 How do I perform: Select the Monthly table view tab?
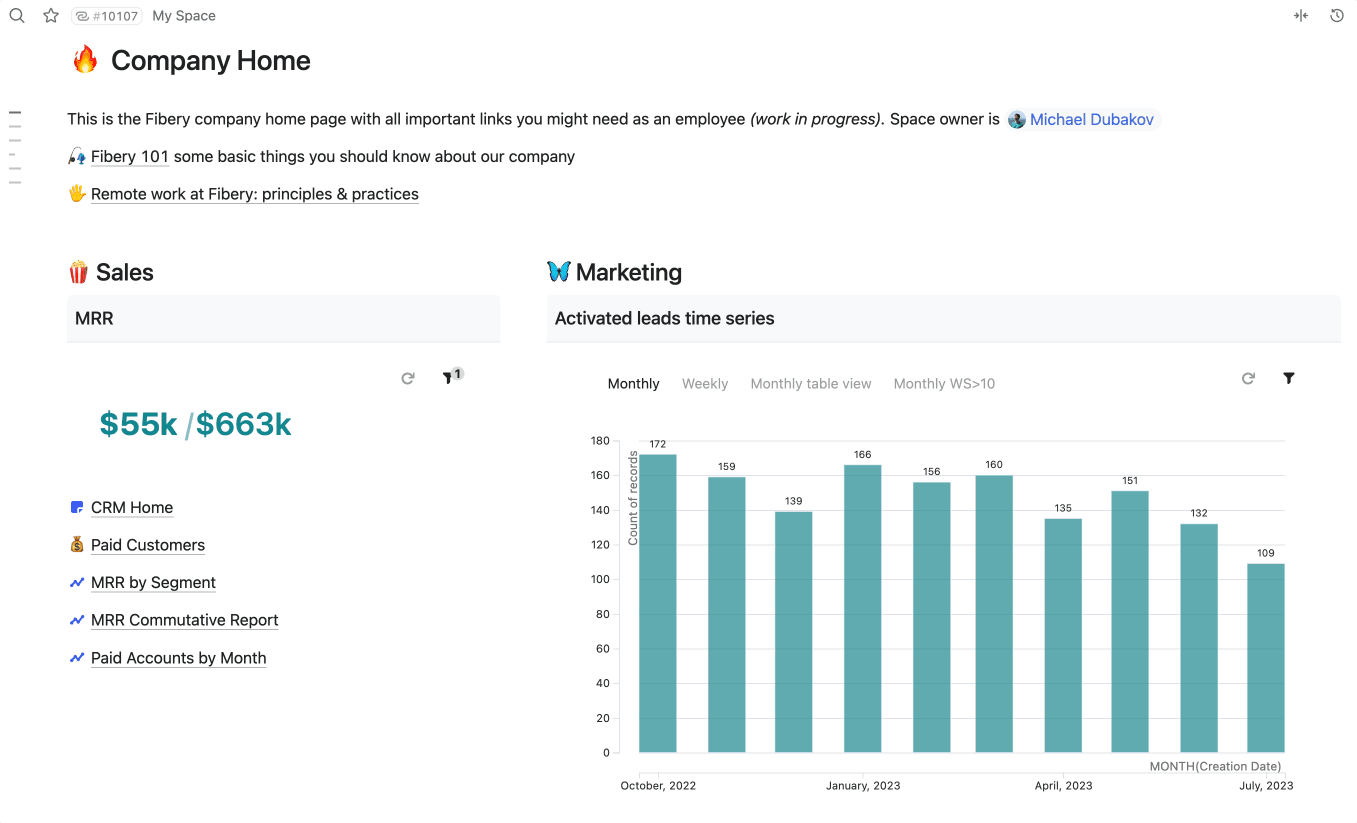(x=811, y=383)
